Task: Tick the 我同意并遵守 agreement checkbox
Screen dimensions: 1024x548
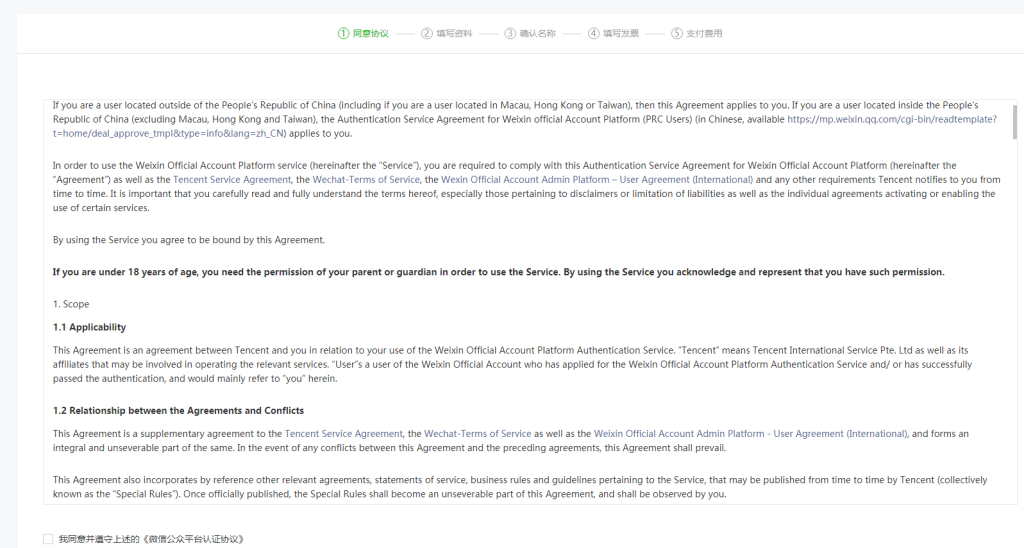Action: (48, 539)
